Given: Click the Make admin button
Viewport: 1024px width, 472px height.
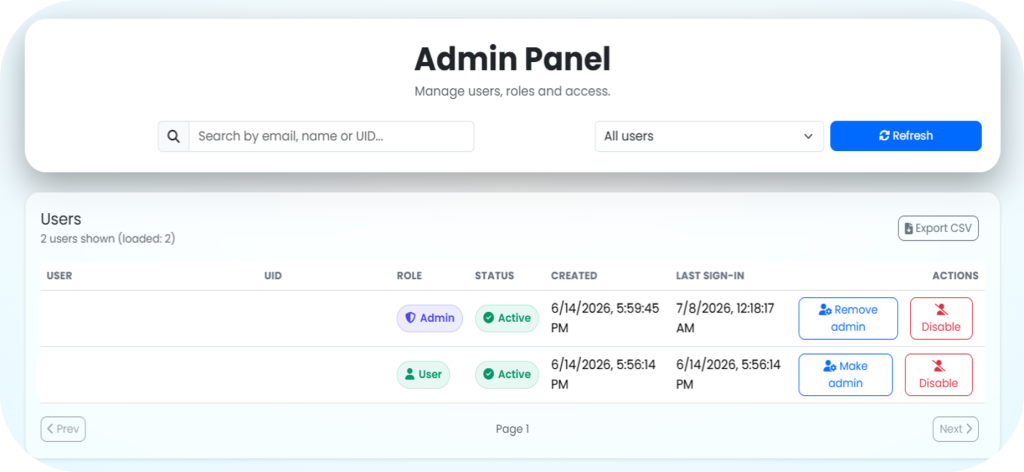Looking at the screenshot, I should coord(845,375).
